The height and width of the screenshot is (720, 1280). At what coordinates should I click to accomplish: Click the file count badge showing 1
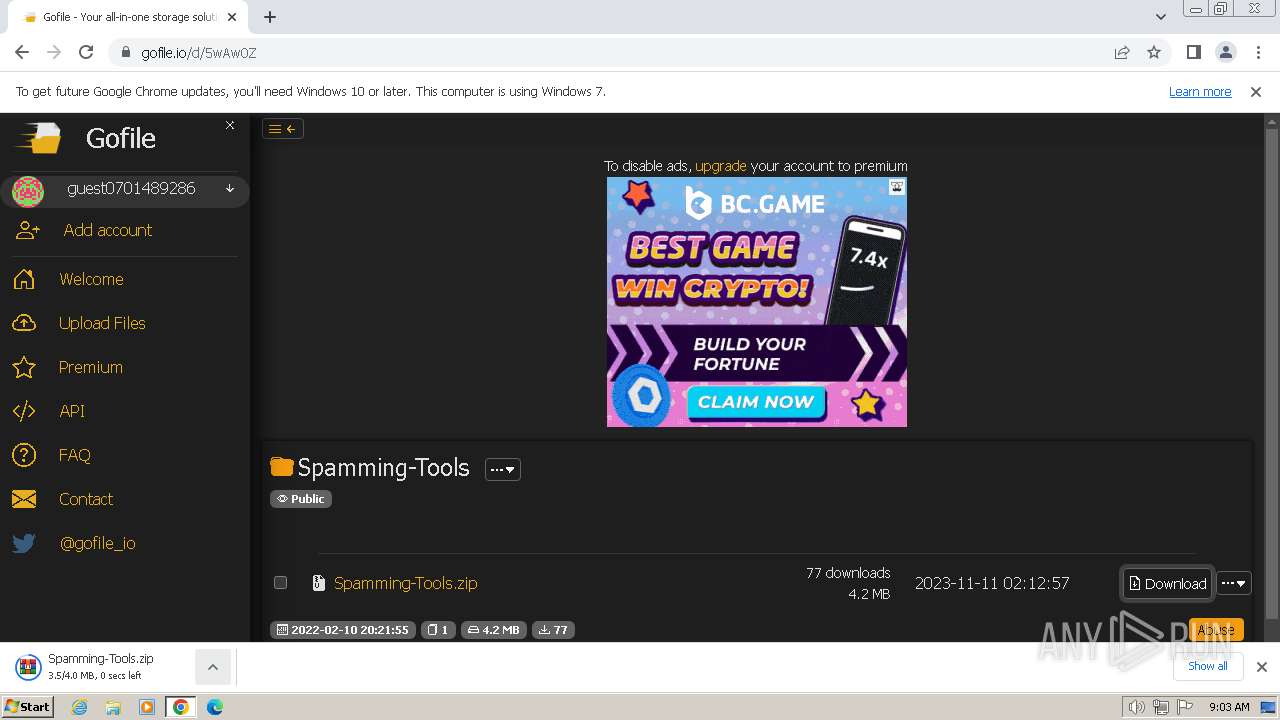(438, 630)
